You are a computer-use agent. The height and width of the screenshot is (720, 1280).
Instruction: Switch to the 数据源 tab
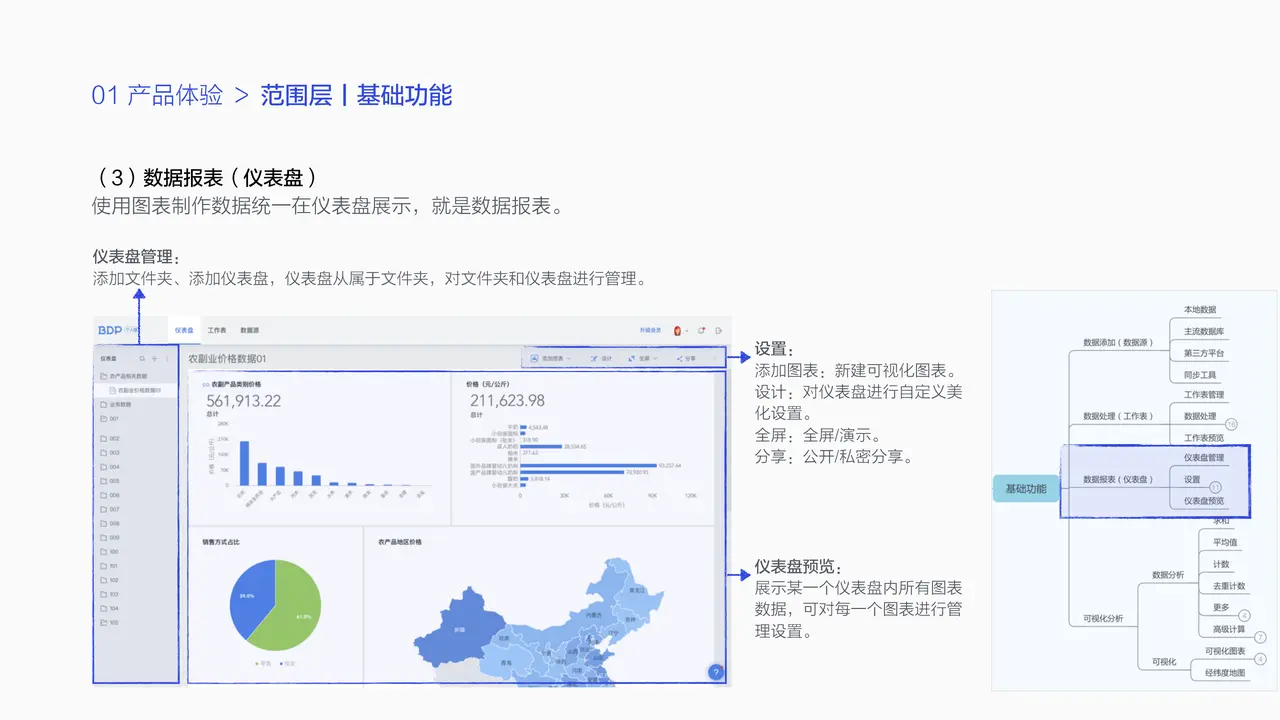pos(250,330)
